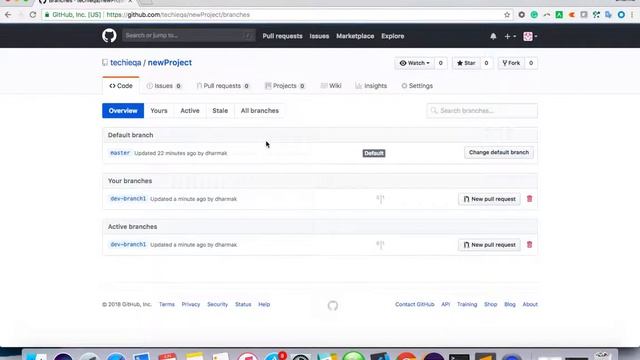640x360 pixels.
Task: Open the About footer link
Action: coord(530,304)
